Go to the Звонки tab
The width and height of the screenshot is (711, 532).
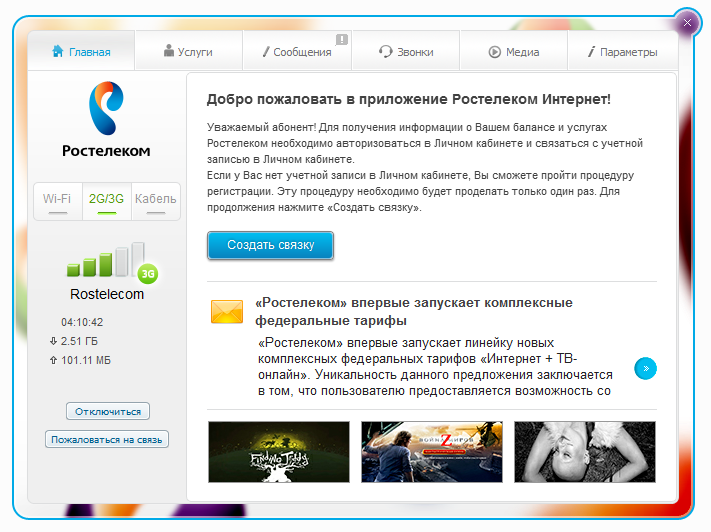coord(406,51)
